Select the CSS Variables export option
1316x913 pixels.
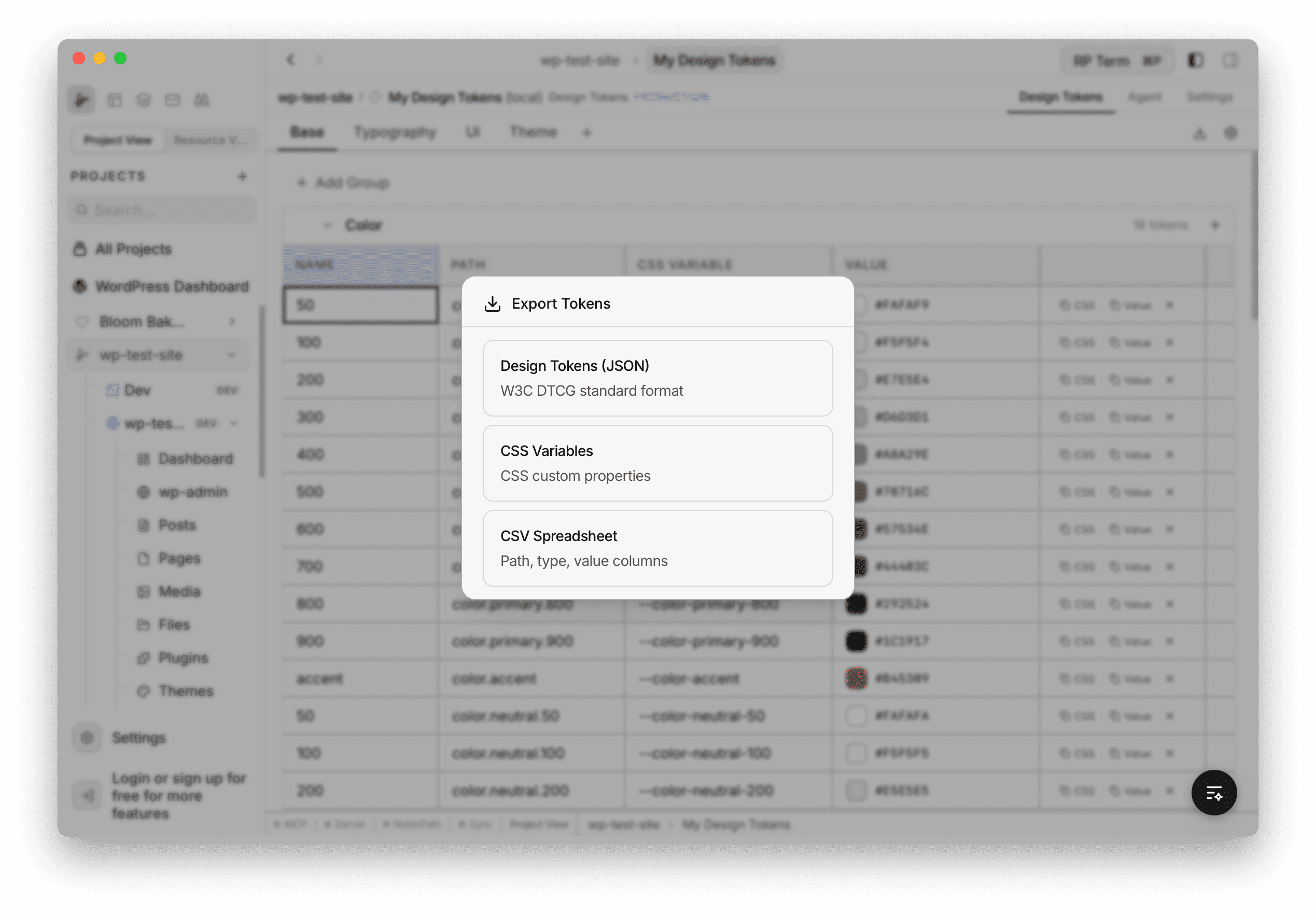pyautogui.click(x=657, y=462)
